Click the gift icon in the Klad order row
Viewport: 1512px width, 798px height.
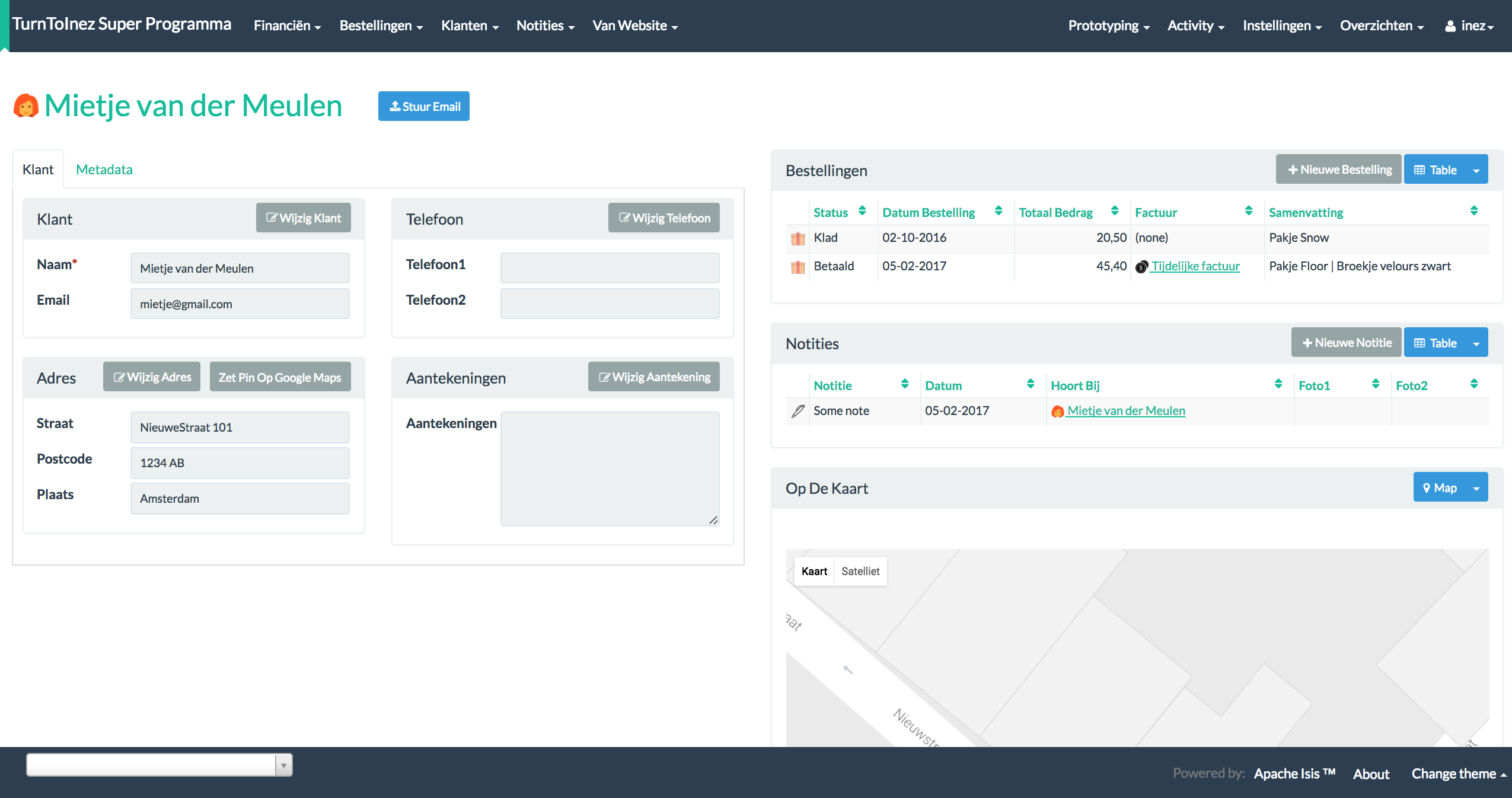click(798, 238)
